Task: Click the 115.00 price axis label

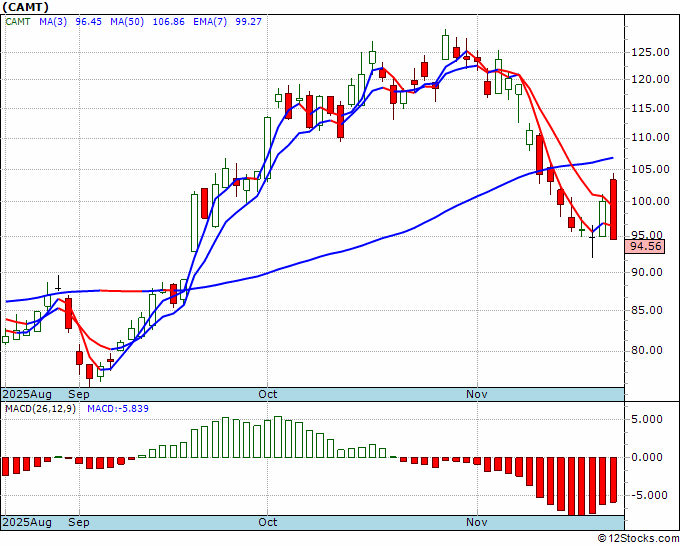Action: point(653,108)
